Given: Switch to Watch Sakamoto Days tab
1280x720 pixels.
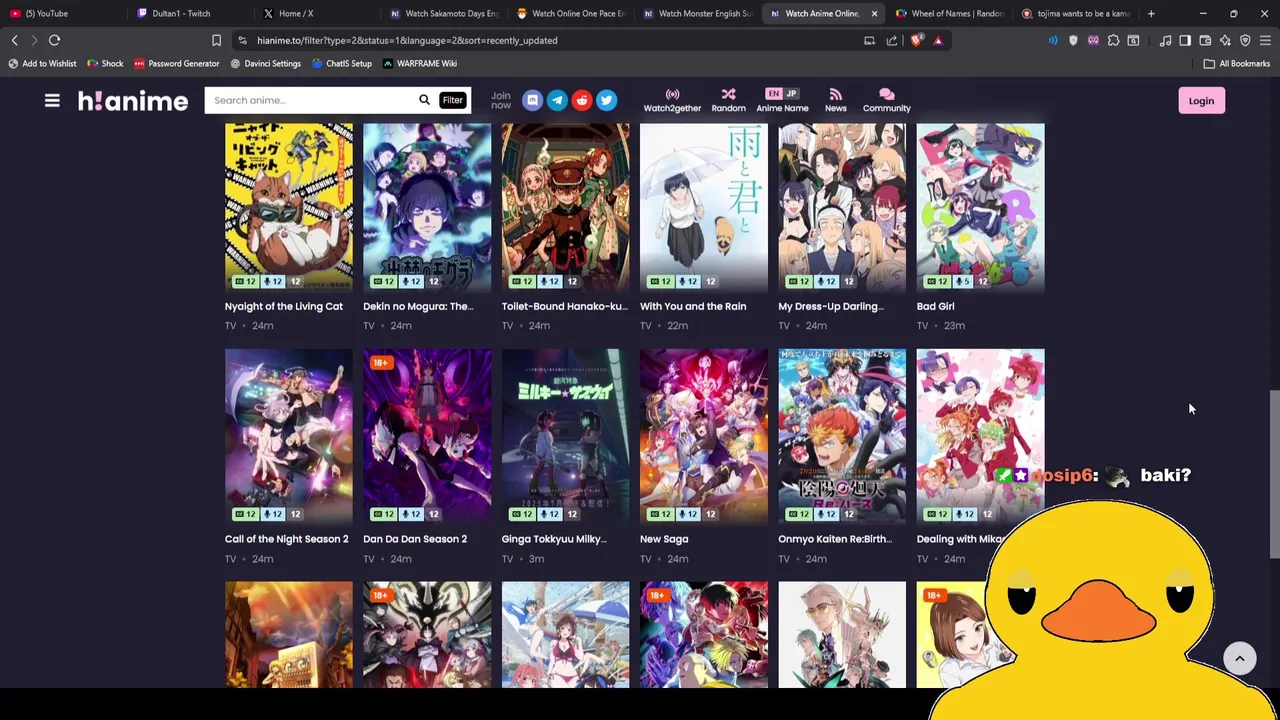Looking at the screenshot, I should [x=444, y=13].
